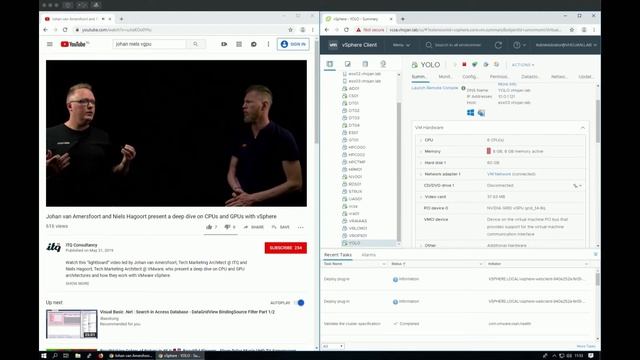This screenshot has width=640, height=360.
Task: Switch to vSphere window in taskbar
Action: coord(179,356)
